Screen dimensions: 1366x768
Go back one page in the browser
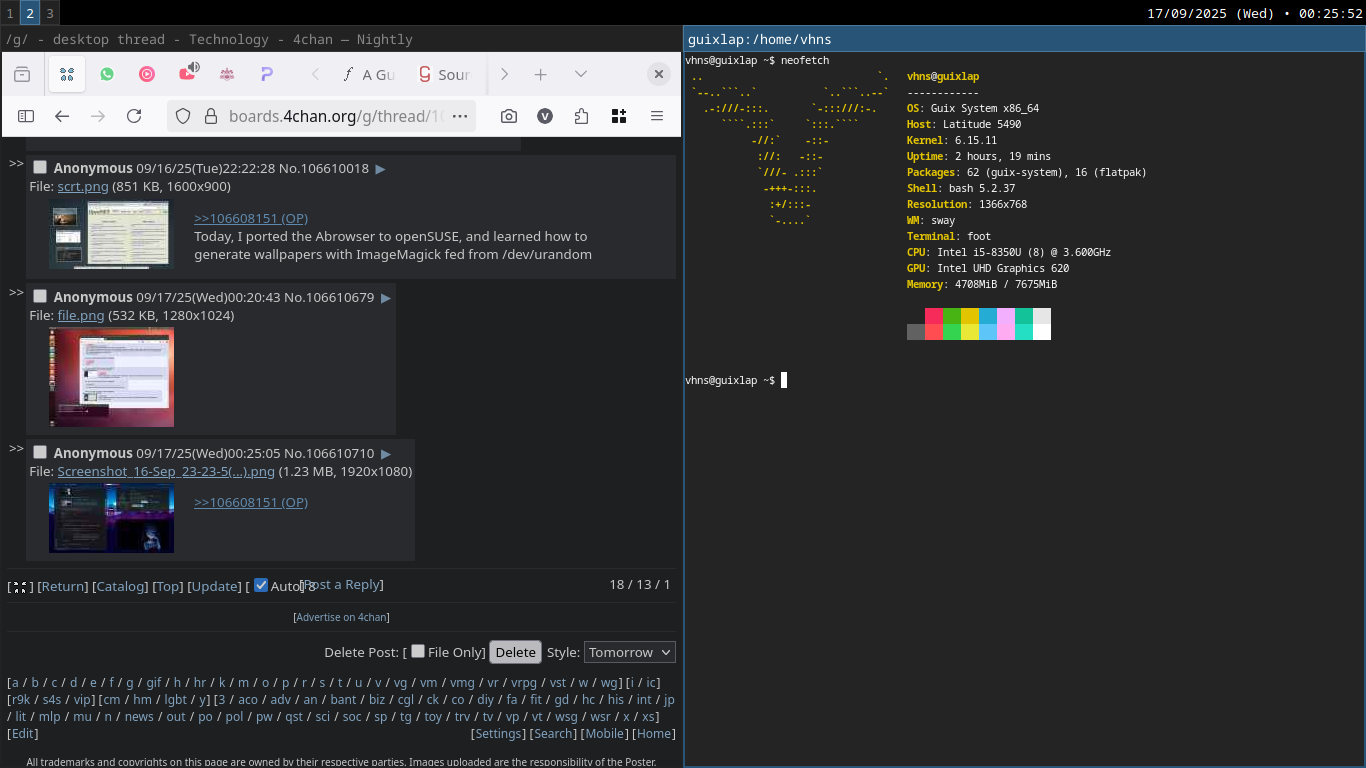click(x=62, y=116)
